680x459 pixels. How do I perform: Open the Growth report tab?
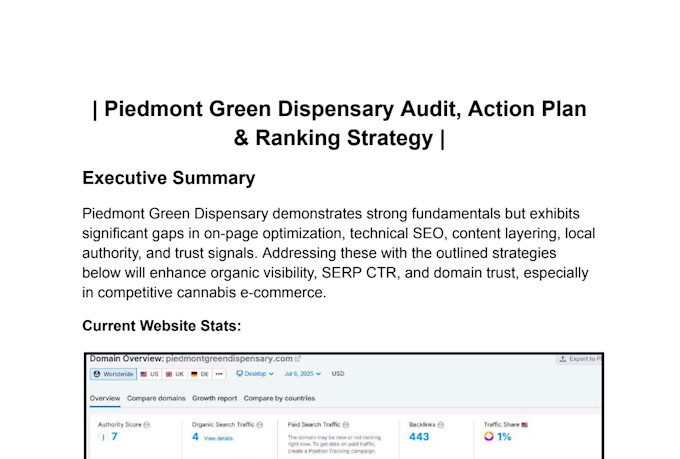(215, 398)
